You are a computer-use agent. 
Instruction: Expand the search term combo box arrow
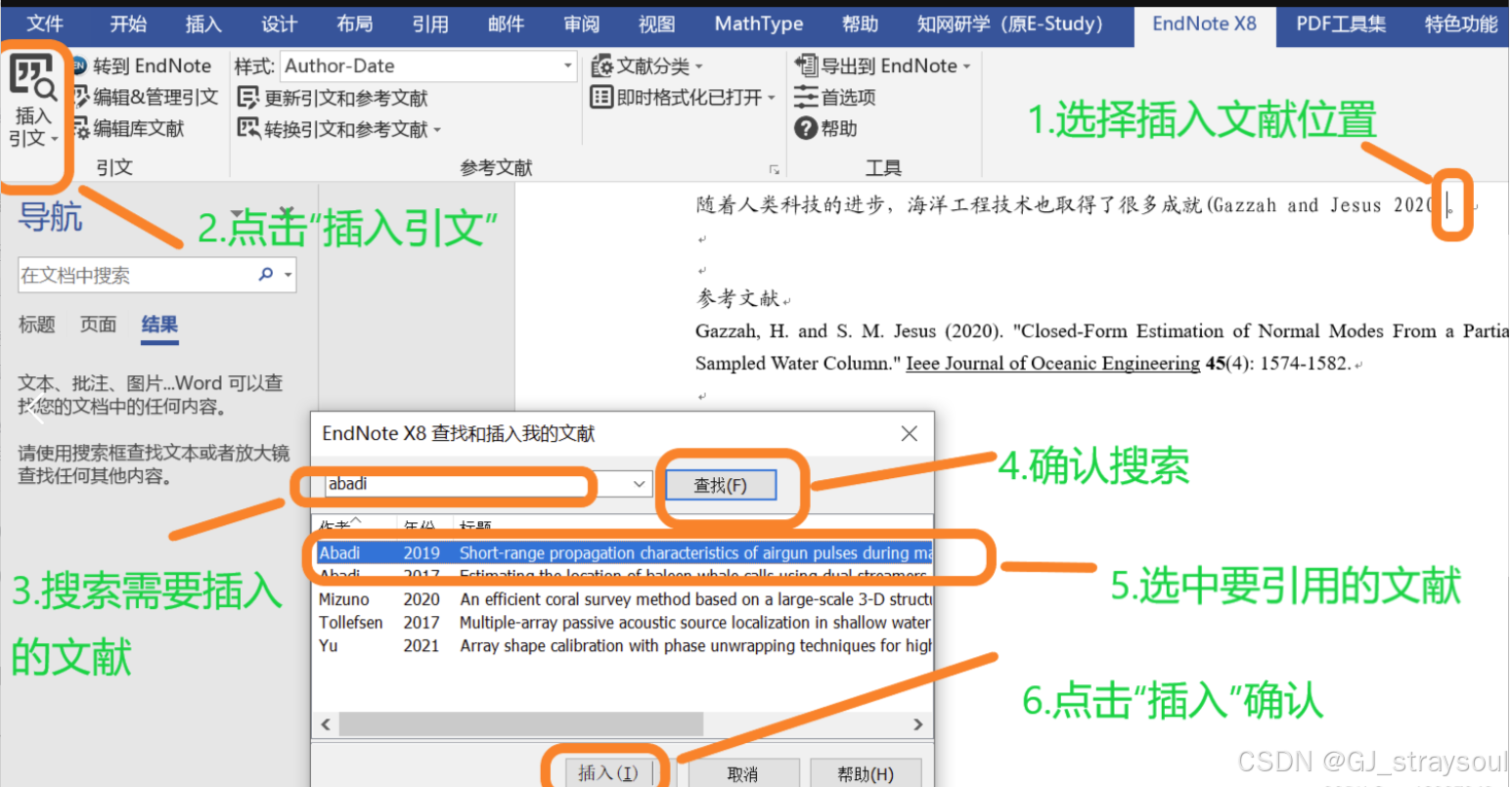pyautogui.click(x=639, y=484)
